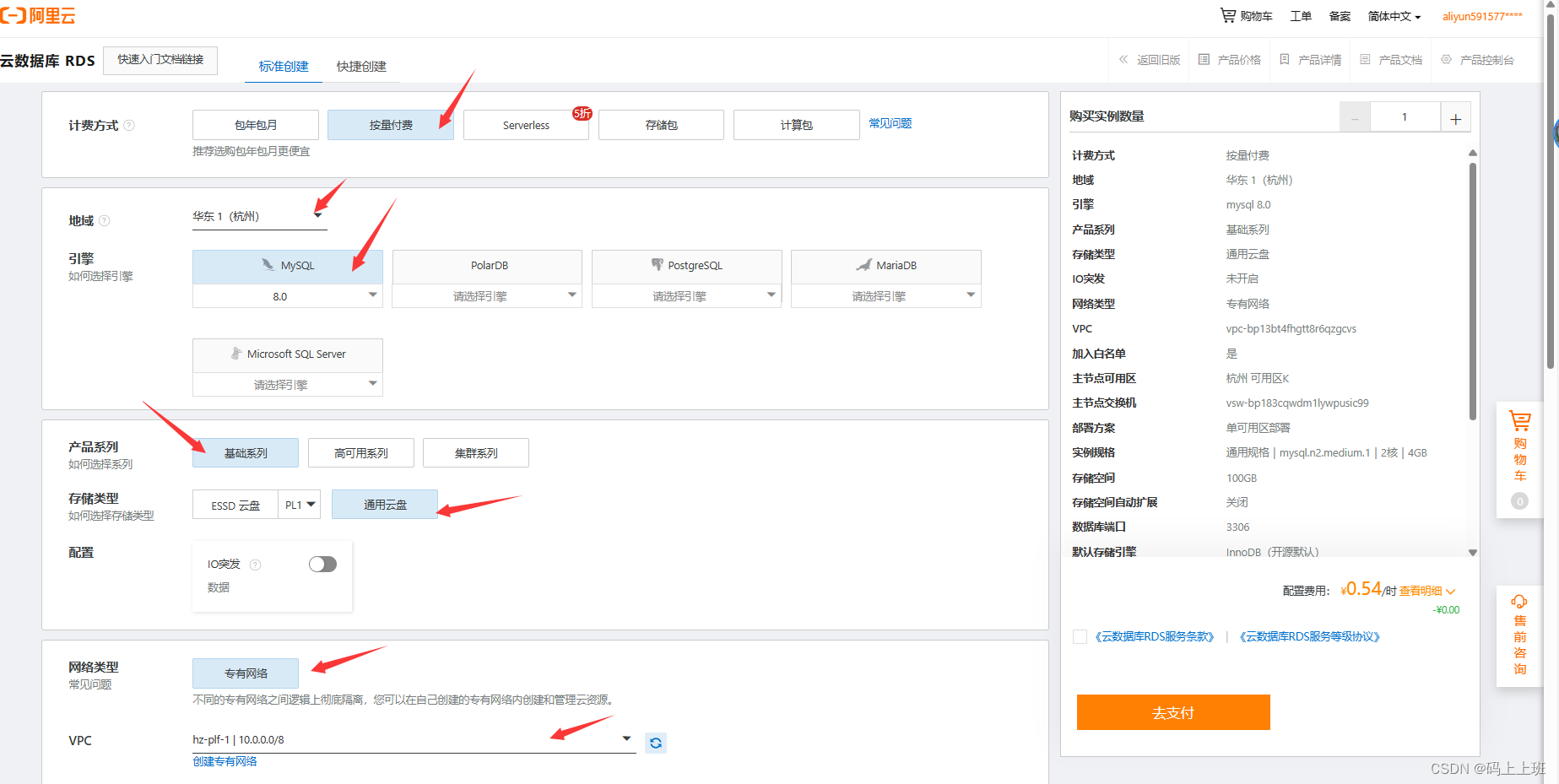This screenshot has height=784, width=1559.
Task: Open 创建专有网络 link
Action: [225, 761]
